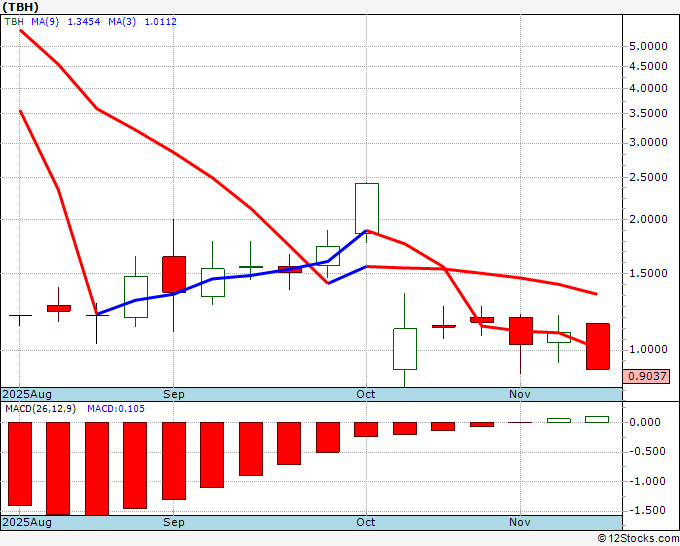The height and width of the screenshot is (546, 680).
Task: Click the -1.000 MACD axis label
Action: (x=647, y=481)
